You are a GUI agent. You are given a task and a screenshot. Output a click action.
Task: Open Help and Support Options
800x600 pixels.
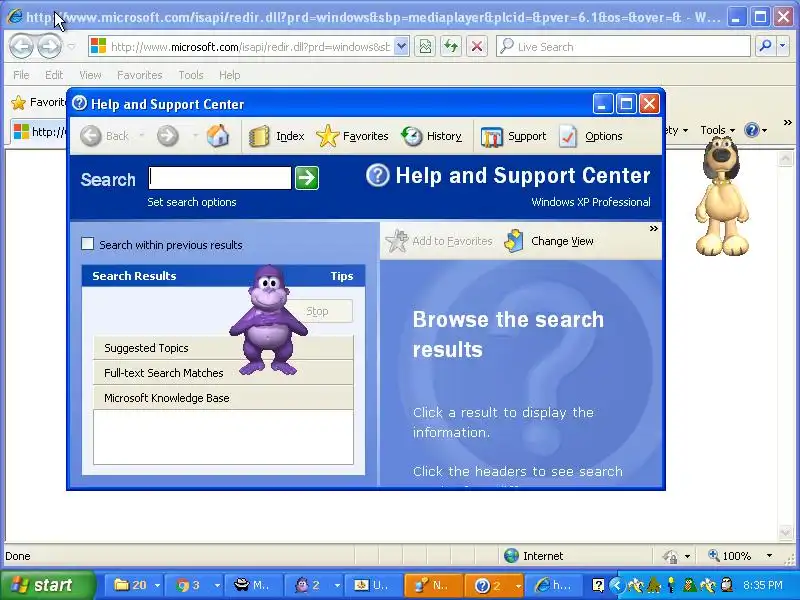(x=590, y=136)
